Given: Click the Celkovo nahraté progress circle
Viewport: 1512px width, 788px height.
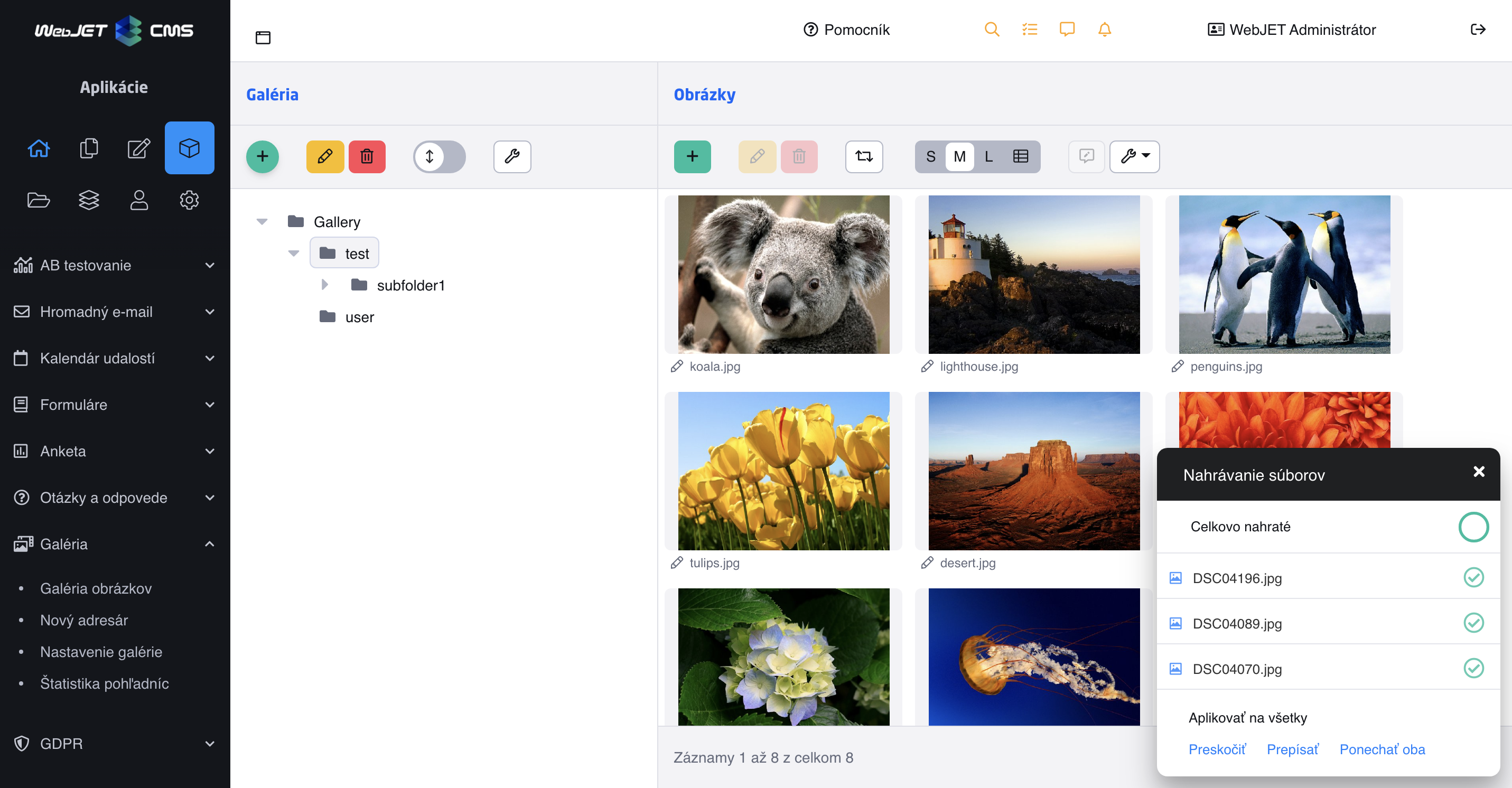Looking at the screenshot, I should pyautogui.click(x=1473, y=527).
